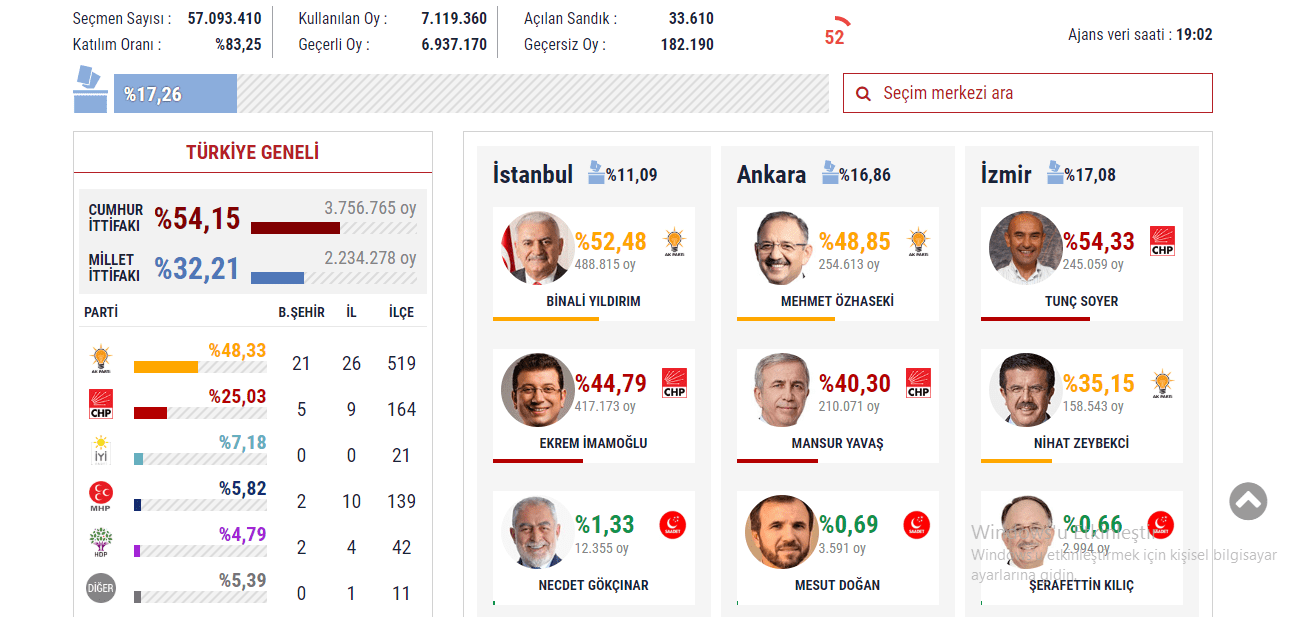Screen dimensions: 1294x617
Task: Click the large ballot box progress icon
Action: click(90, 90)
